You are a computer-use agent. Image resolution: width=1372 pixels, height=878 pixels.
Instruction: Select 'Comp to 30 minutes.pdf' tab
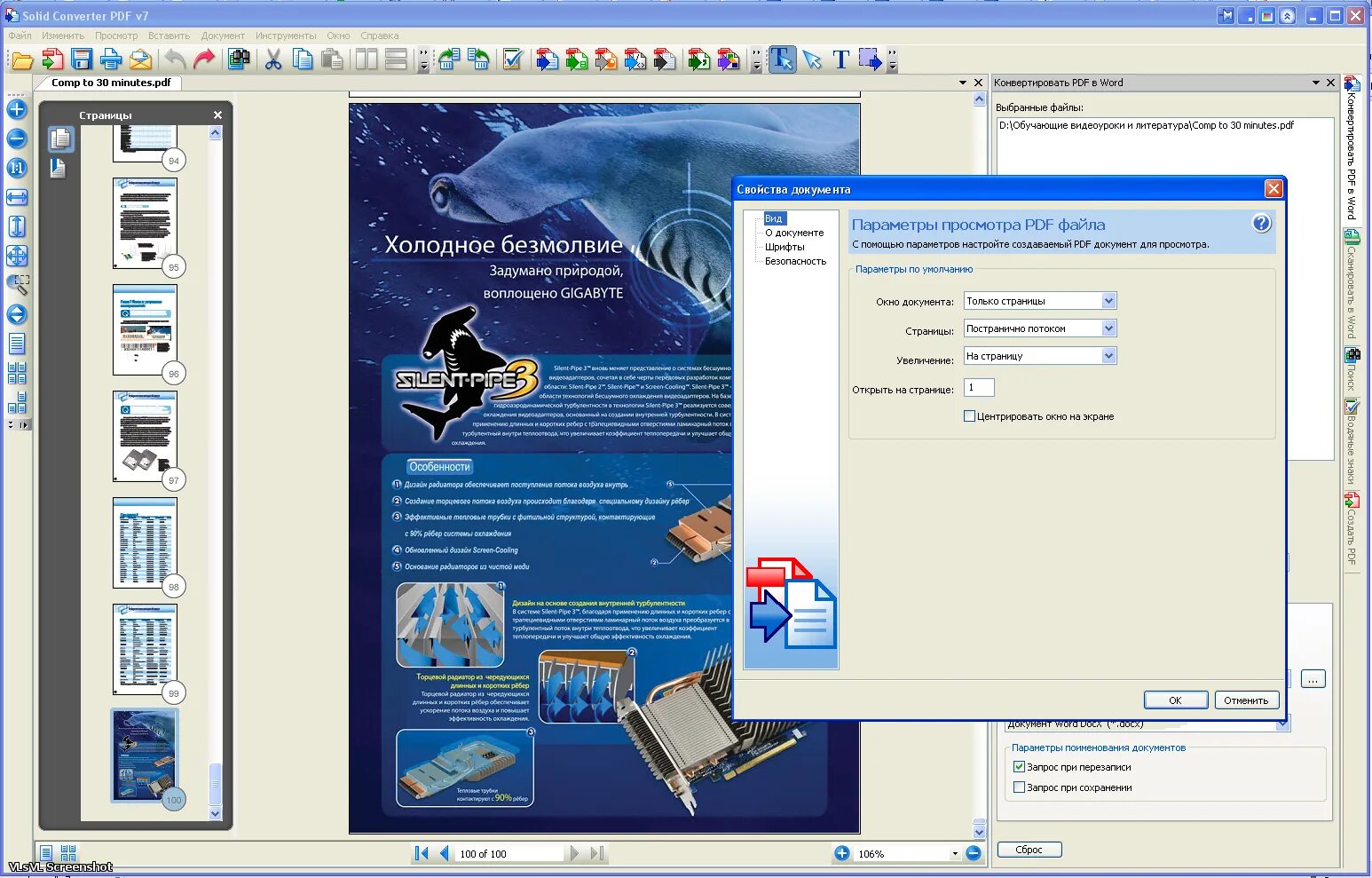point(111,83)
